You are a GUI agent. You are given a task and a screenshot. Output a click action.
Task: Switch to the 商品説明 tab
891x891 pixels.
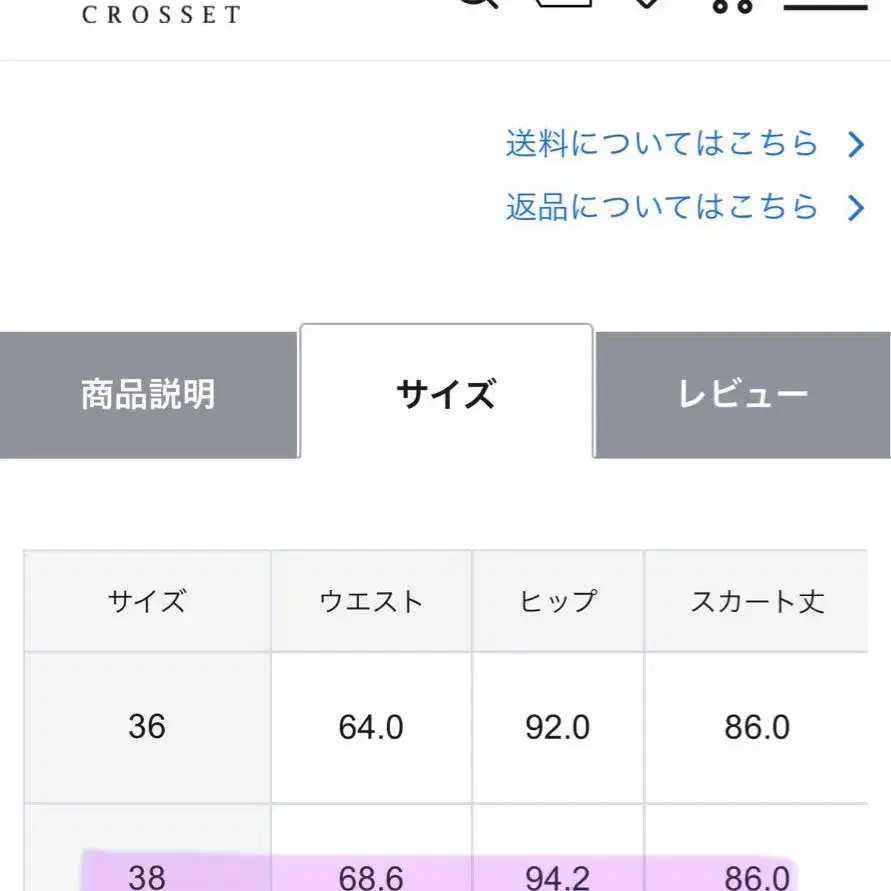(x=148, y=395)
